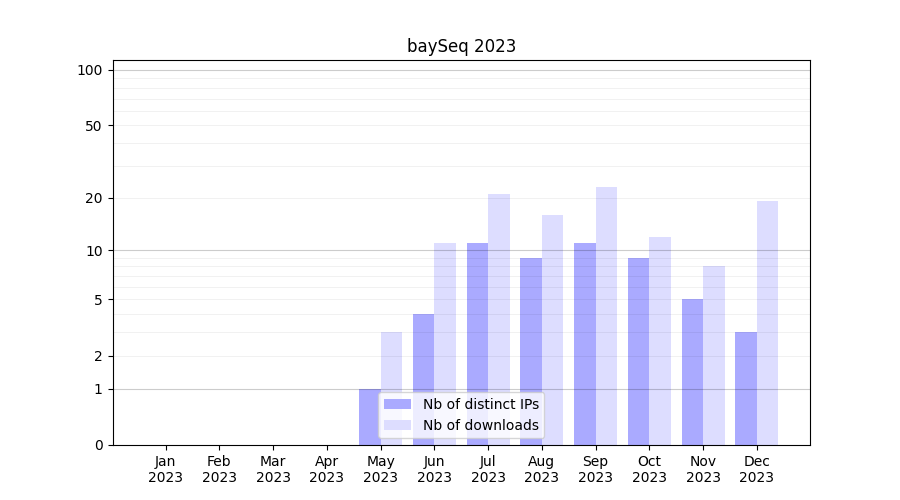Click the 'Jan 2023' x-axis label
Viewport: 900px width, 500px height.
point(166,469)
